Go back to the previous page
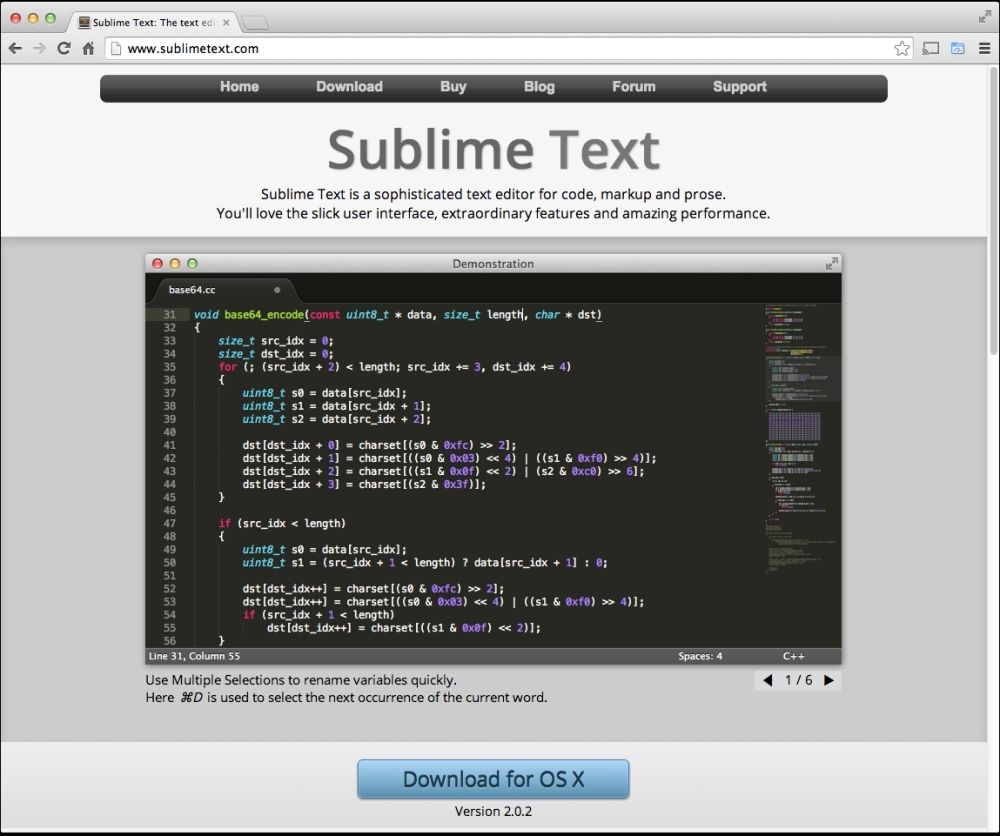 15,48
